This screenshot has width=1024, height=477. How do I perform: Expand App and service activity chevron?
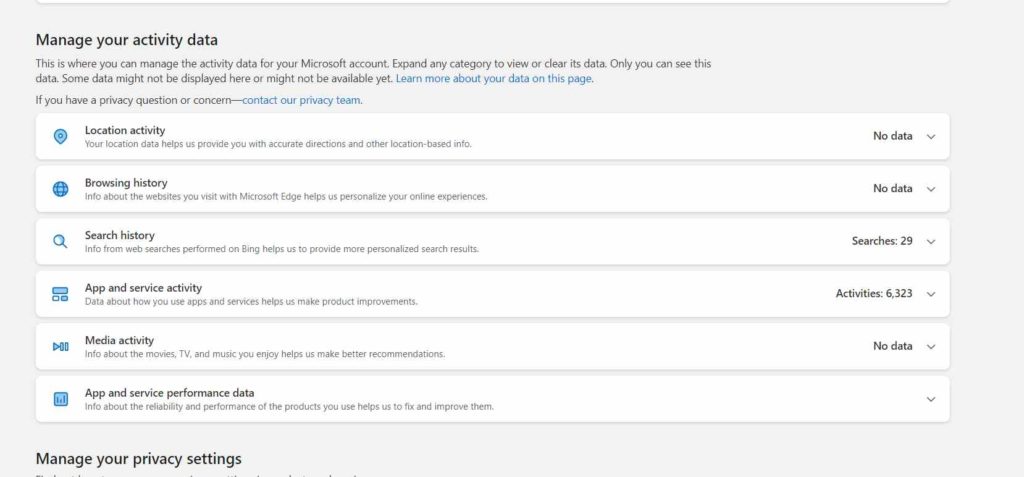click(931, 294)
